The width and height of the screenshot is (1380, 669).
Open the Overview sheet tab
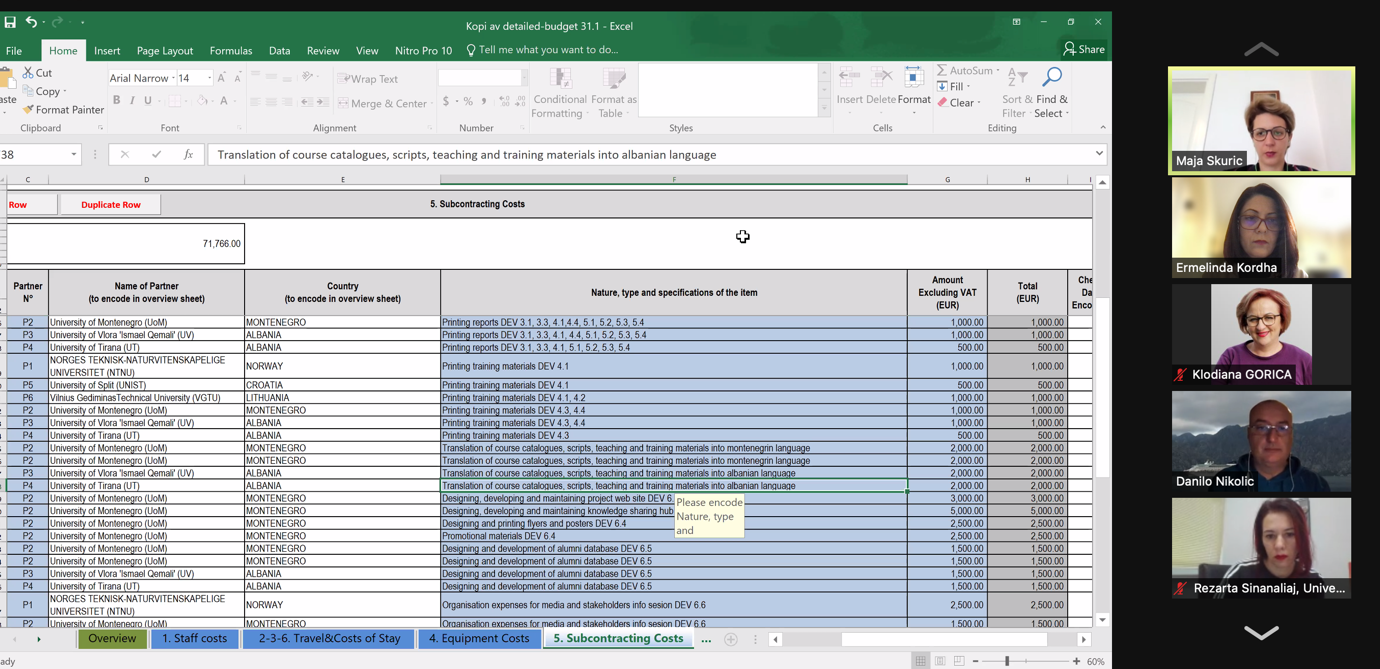[112, 639]
